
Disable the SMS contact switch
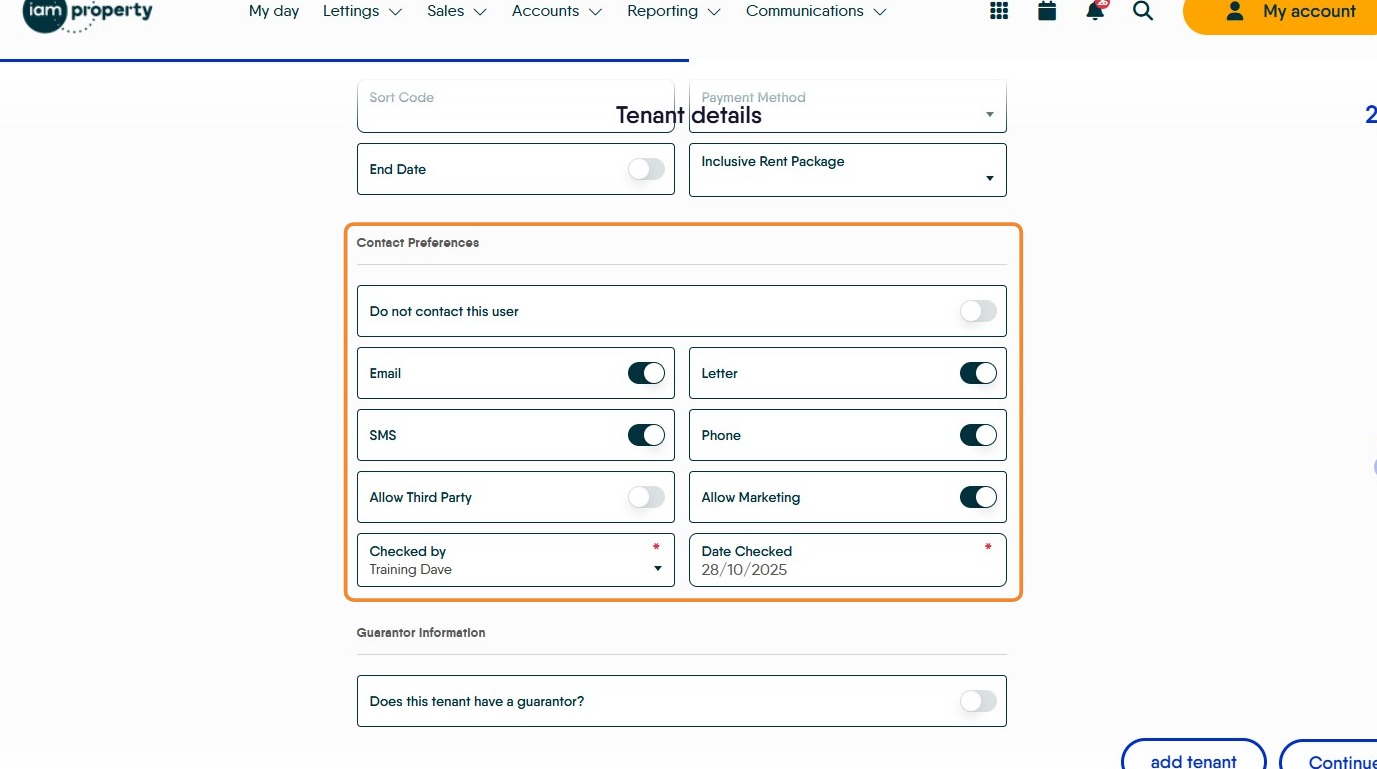click(x=646, y=435)
